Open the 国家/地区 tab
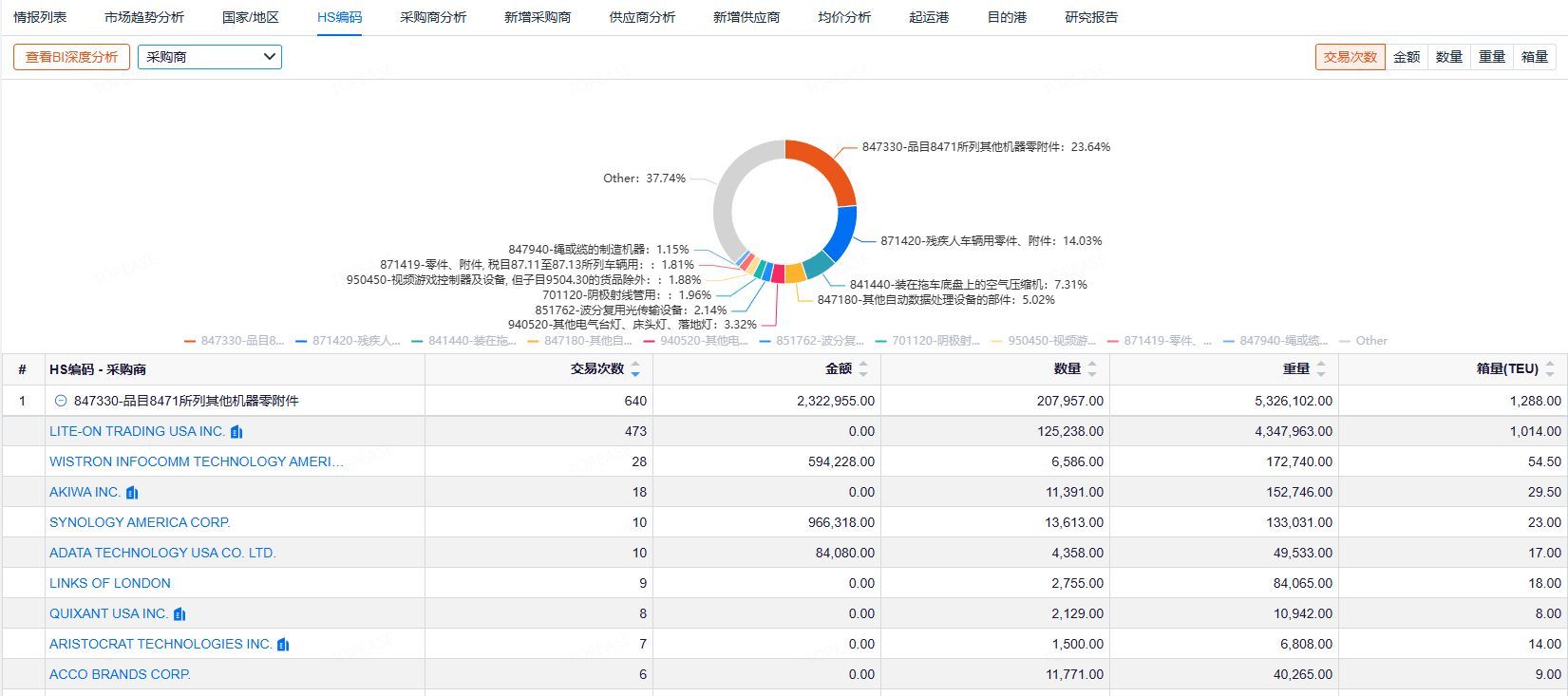The image size is (1568, 696). point(251,17)
